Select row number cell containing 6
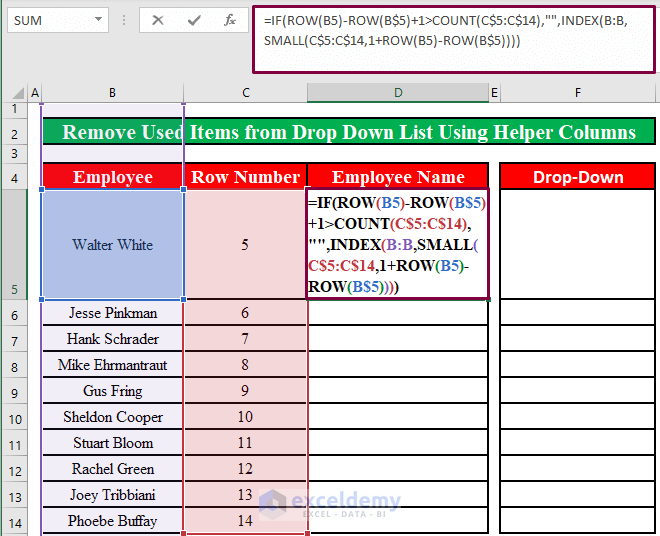Image resolution: width=660 pixels, height=536 pixels. click(245, 312)
